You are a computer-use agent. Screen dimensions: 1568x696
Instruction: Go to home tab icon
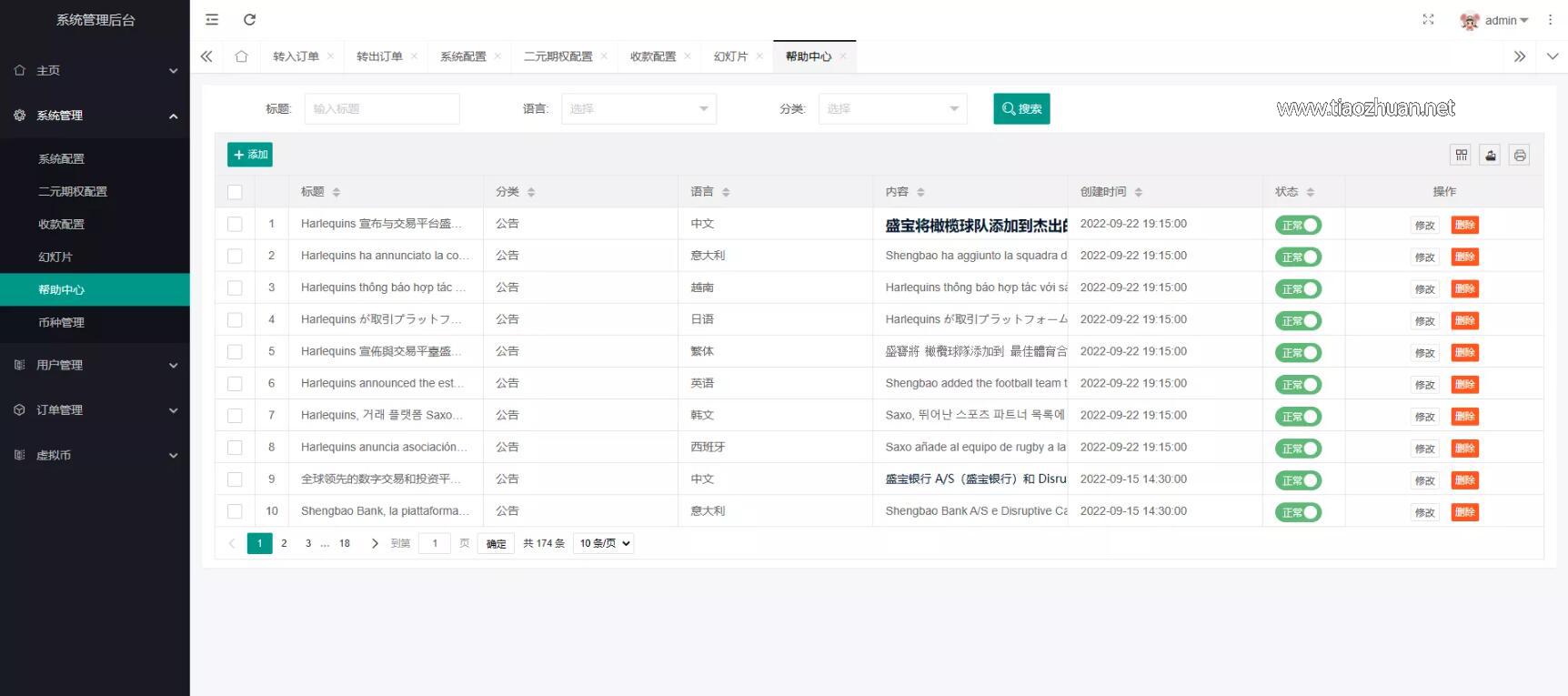pyautogui.click(x=241, y=56)
